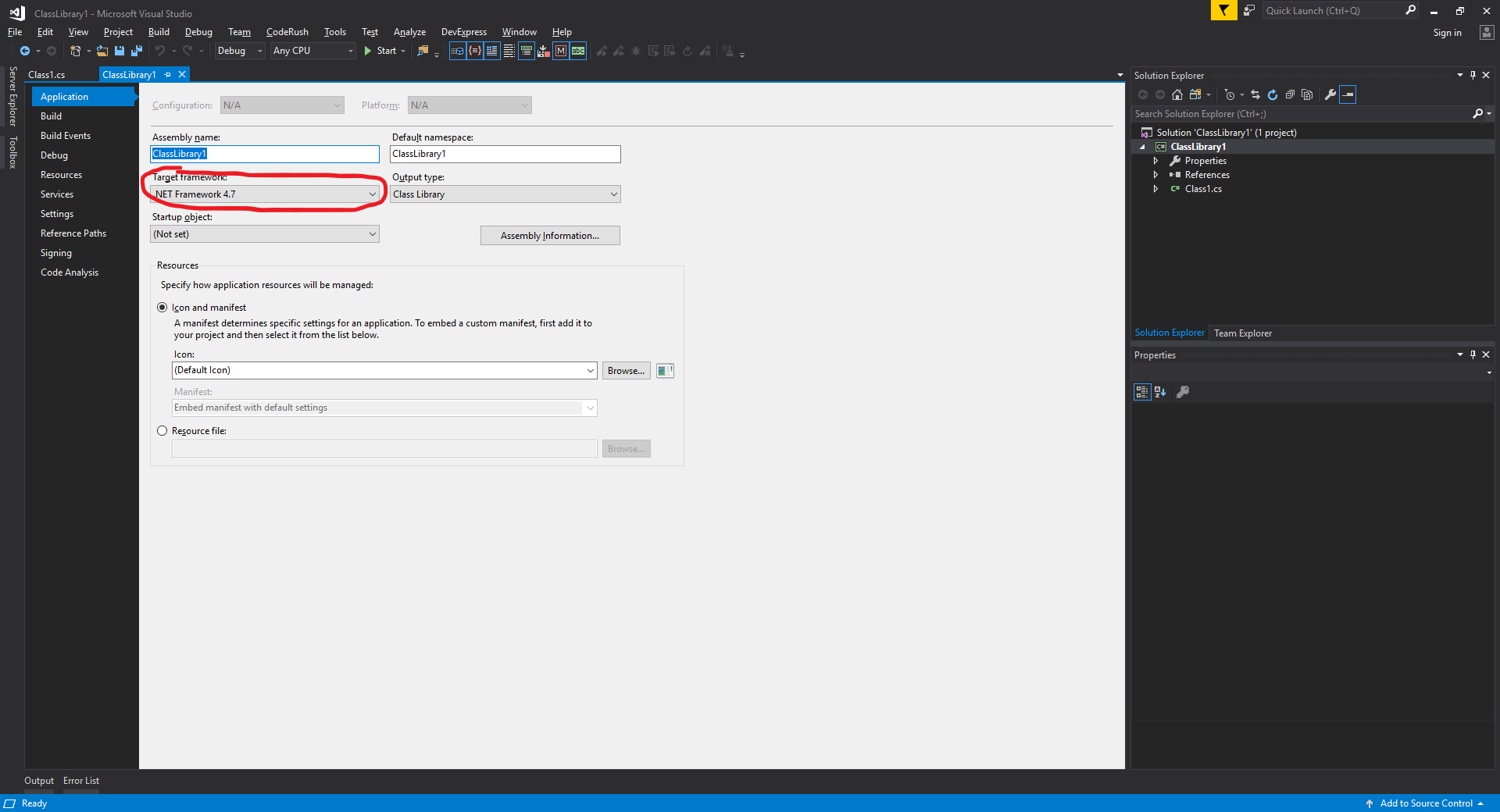Expand the Properties node in Solution Explorer
1500x812 pixels.
pos(1155,161)
